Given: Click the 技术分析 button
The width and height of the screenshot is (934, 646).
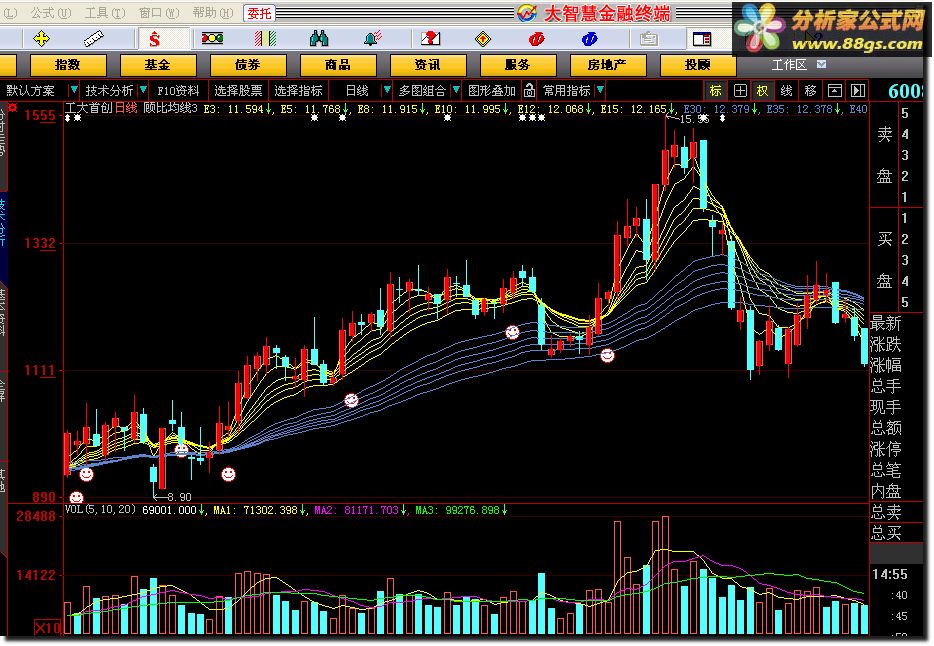Looking at the screenshot, I should tap(109, 90).
